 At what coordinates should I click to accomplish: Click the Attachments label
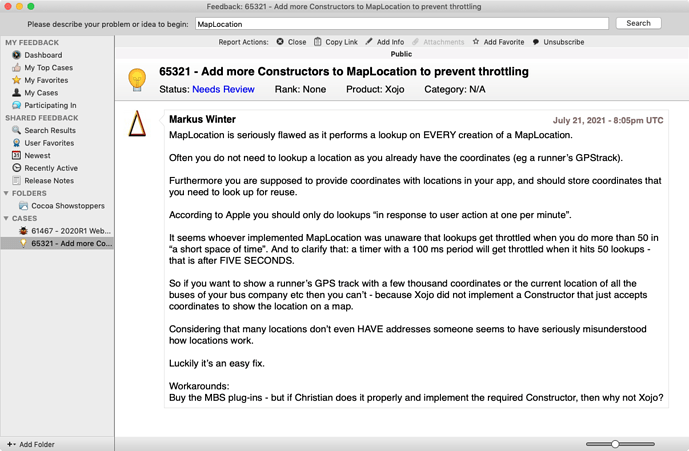pos(443,42)
